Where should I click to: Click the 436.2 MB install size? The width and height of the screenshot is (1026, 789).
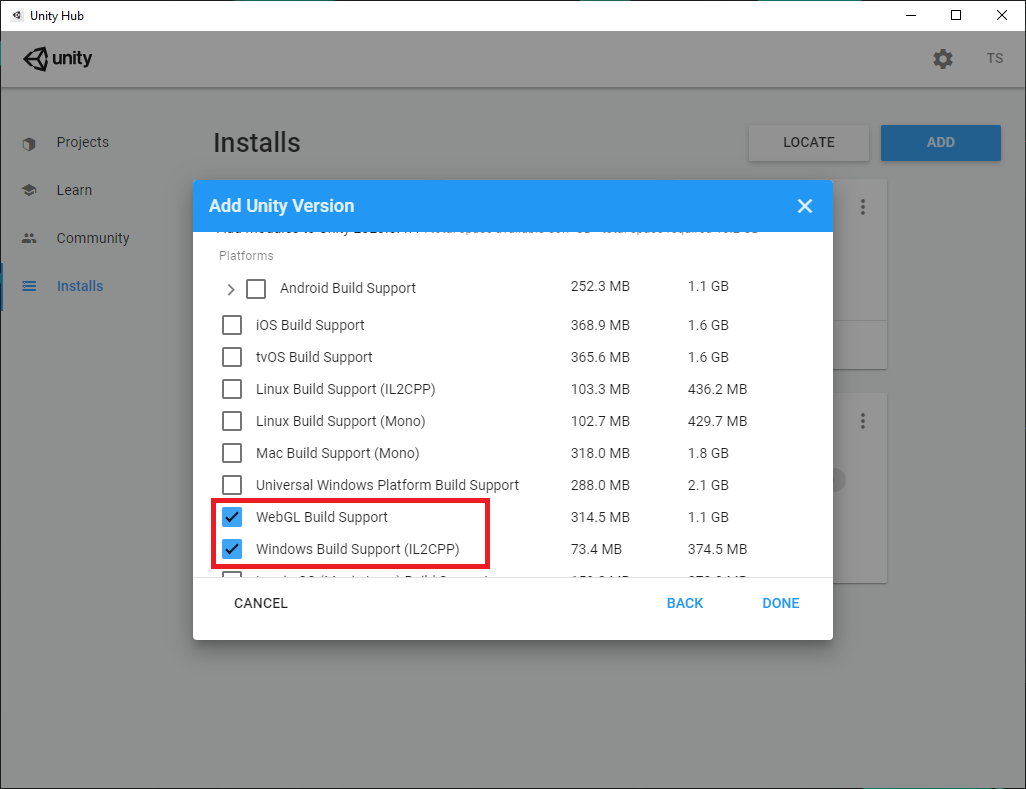[x=717, y=389]
